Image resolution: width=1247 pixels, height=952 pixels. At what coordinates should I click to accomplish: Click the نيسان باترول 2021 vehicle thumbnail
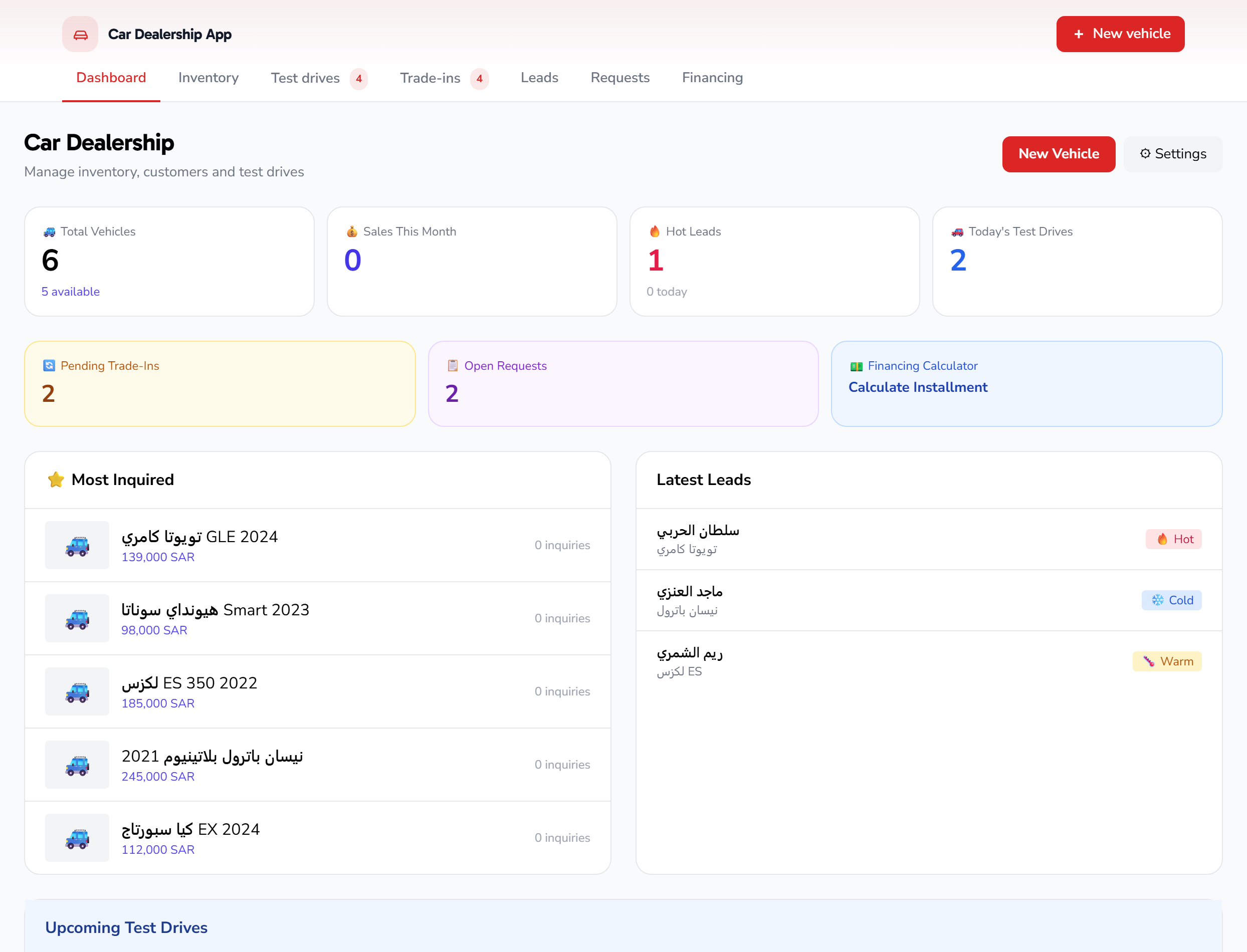click(77, 765)
